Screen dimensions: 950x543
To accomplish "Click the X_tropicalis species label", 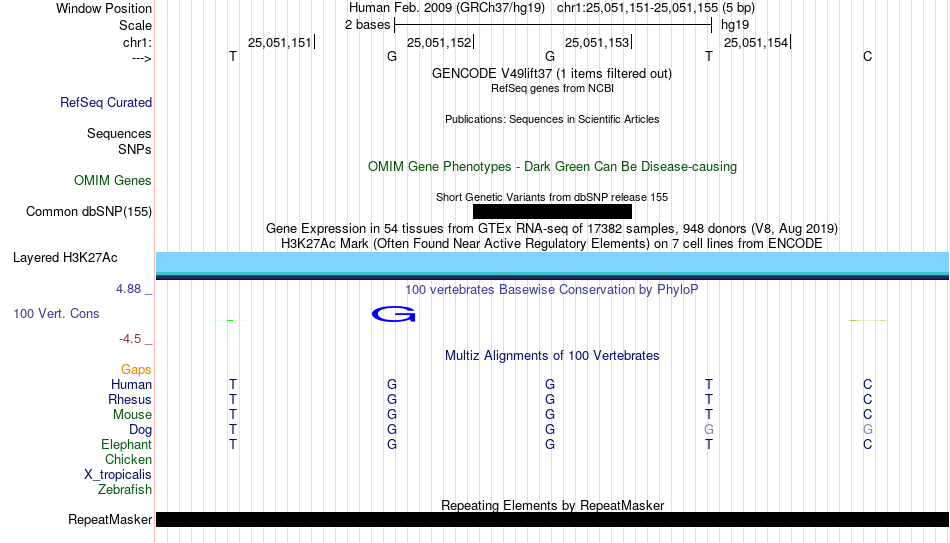I will click(x=118, y=475).
